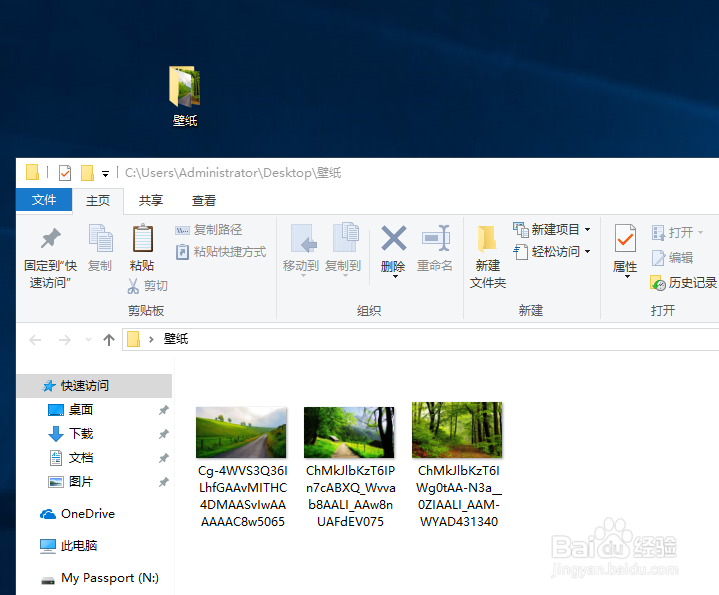Click the 历史记录 button
Viewport: 719px width, 595px height.
[x=683, y=283]
